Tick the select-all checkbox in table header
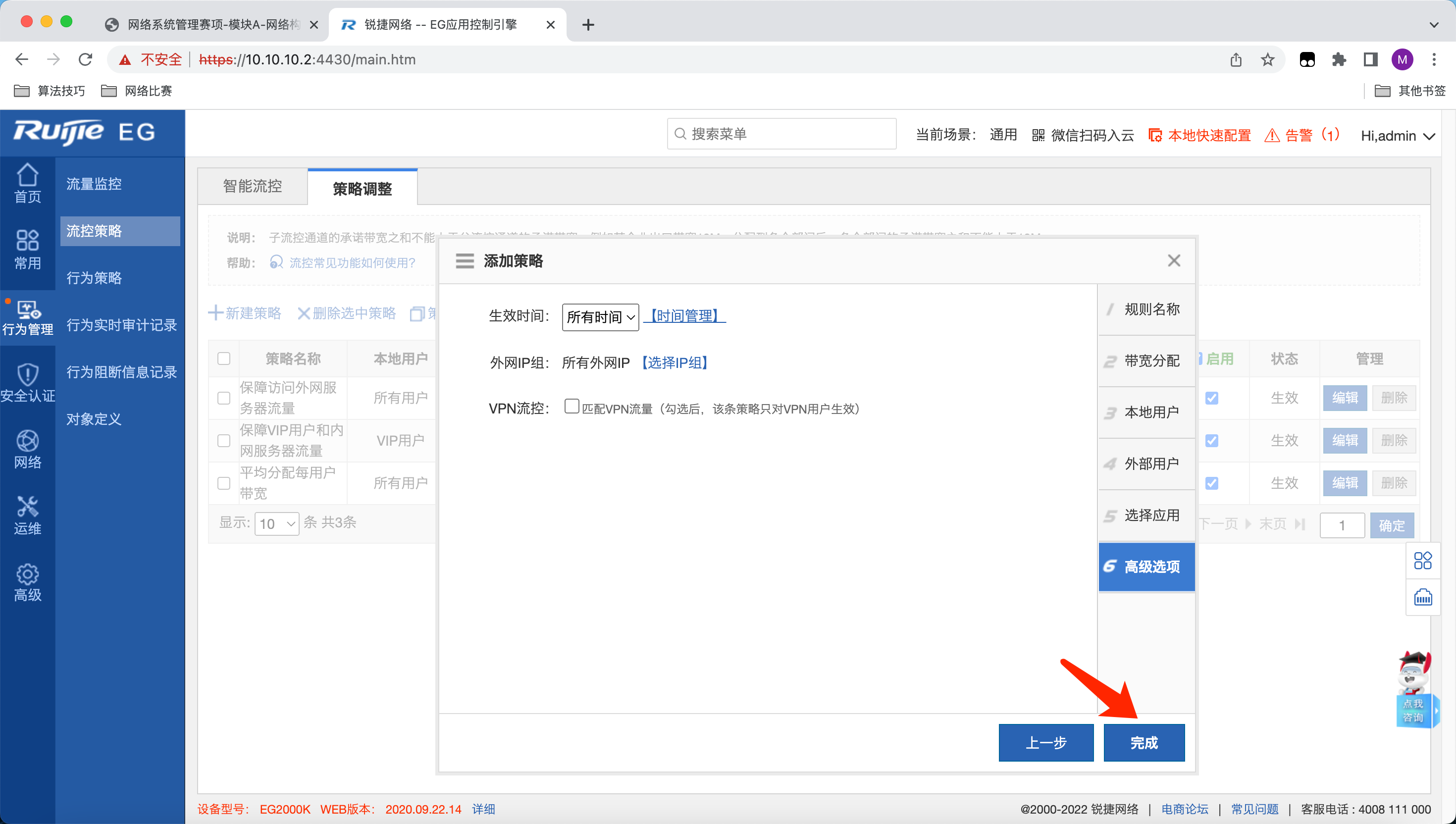This screenshot has width=1456, height=824. click(x=224, y=359)
